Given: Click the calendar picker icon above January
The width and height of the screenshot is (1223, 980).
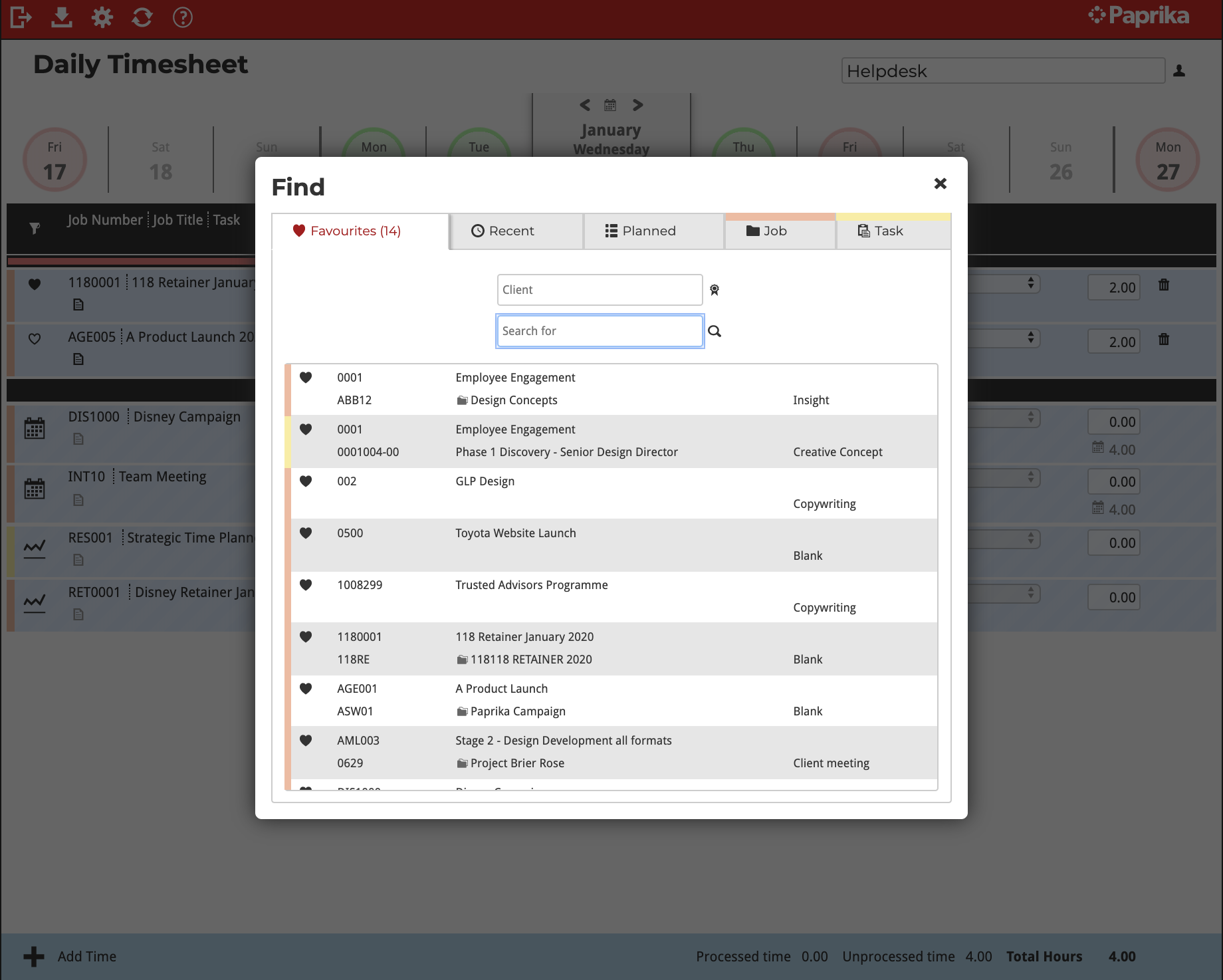Looking at the screenshot, I should pos(610,105).
